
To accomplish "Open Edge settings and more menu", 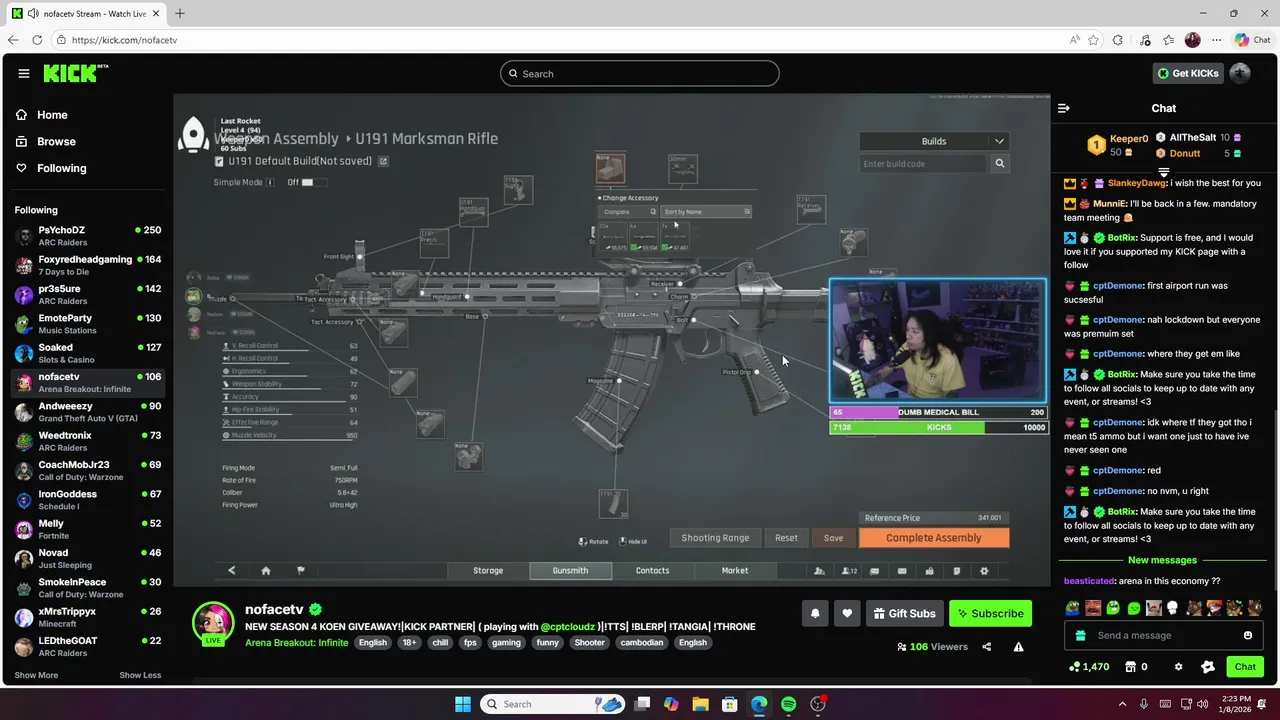I will [1216, 40].
